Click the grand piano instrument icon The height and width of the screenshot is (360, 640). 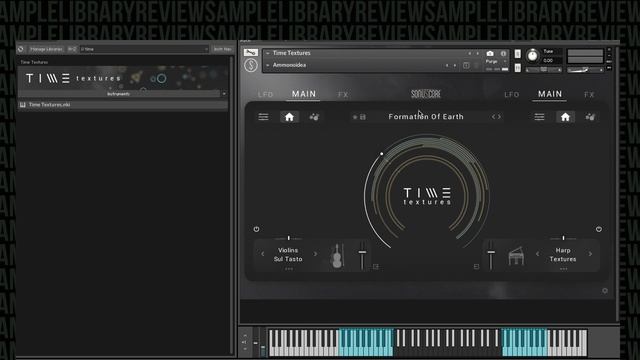(516, 256)
